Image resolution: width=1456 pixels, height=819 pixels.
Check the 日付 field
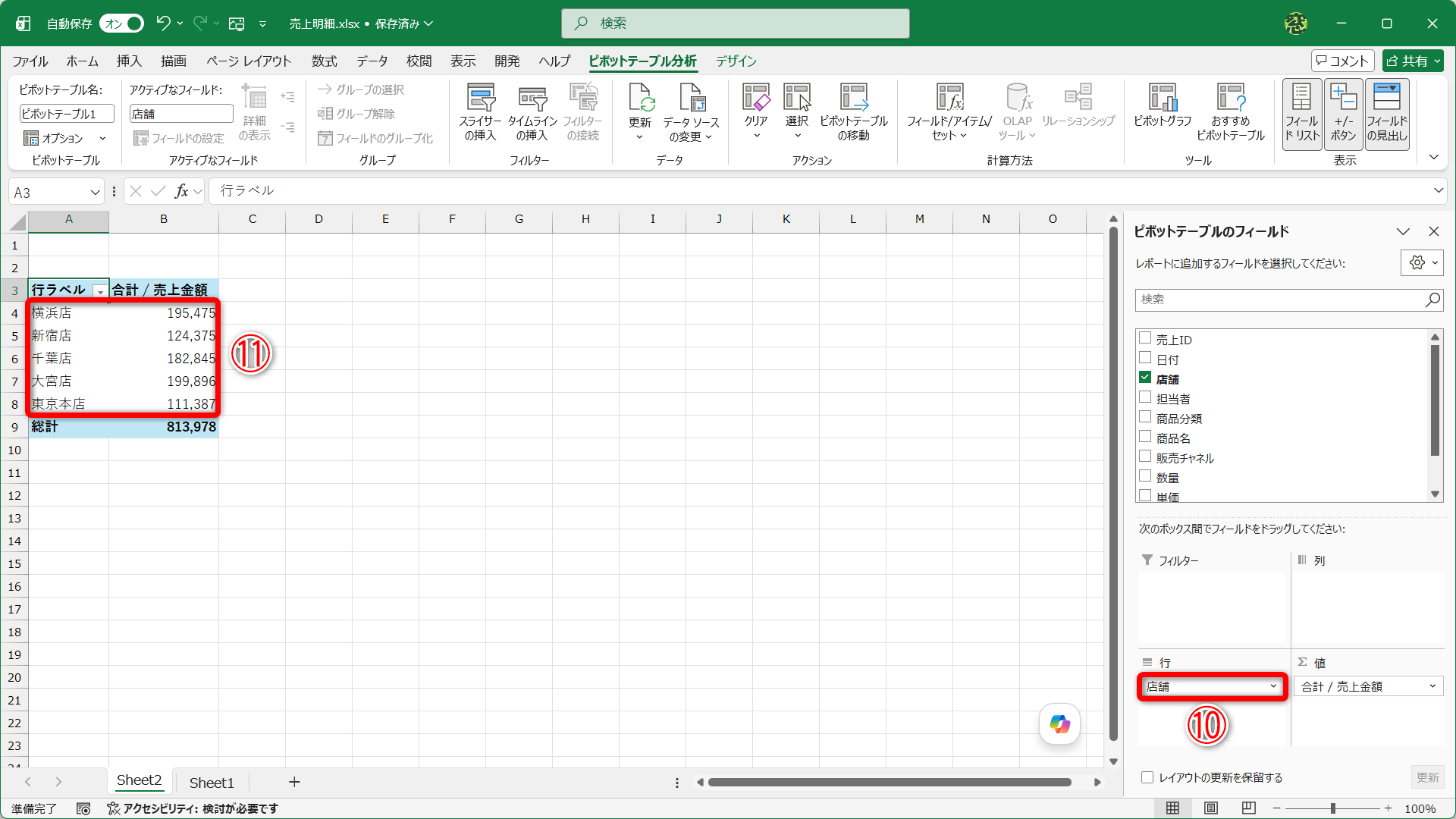pyautogui.click(x=1145, y=358)
